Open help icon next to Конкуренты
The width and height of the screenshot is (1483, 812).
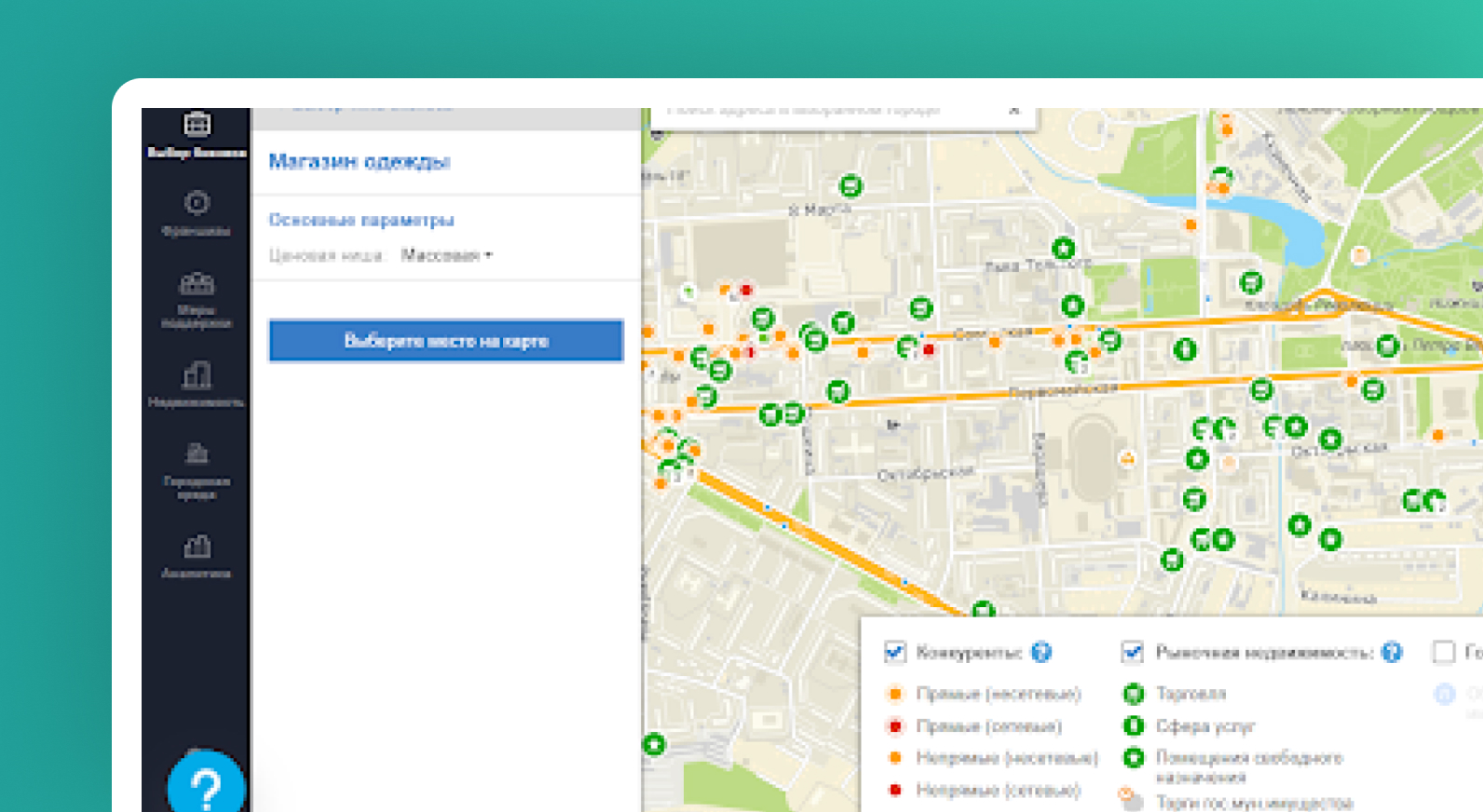tap(1041, 652)
